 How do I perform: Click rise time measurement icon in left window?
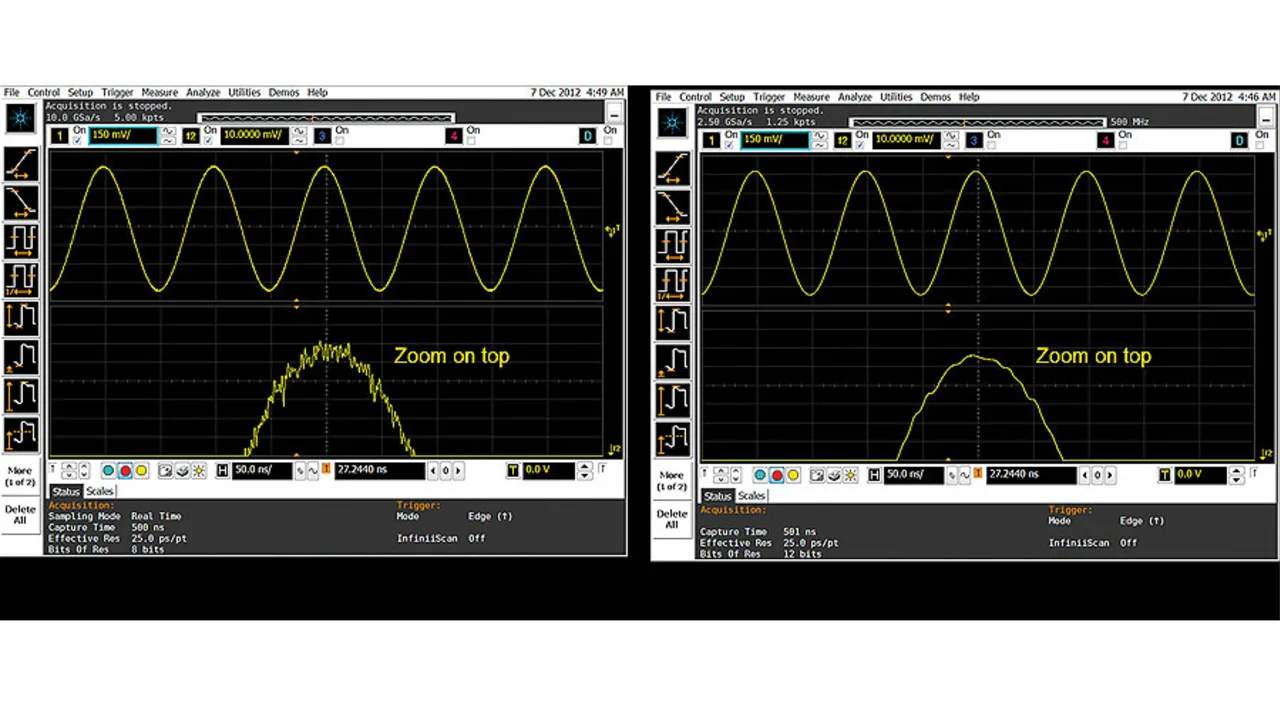click(x=21, y=164)
